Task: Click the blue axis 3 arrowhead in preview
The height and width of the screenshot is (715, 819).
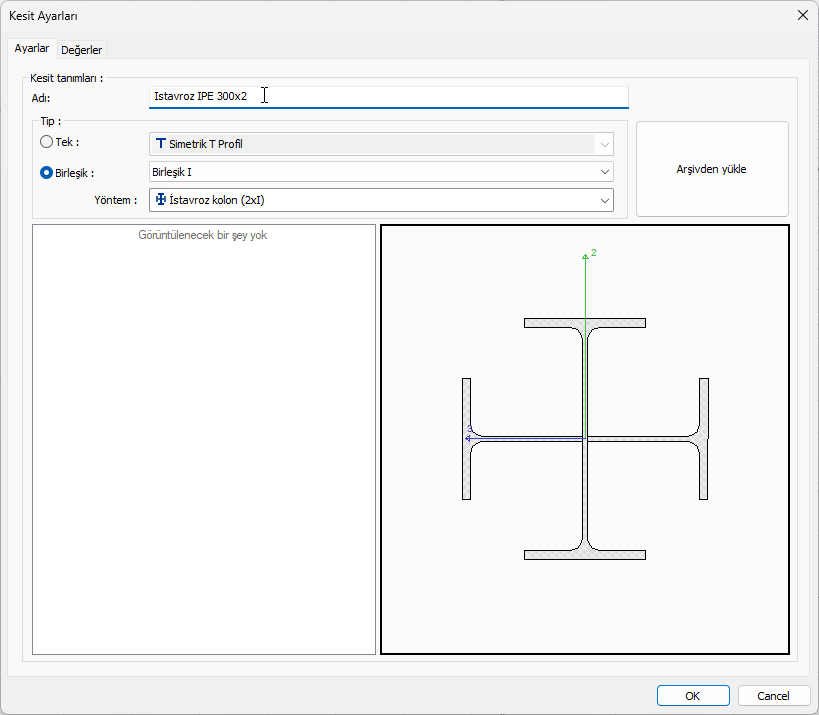Action: click(468, 438)
